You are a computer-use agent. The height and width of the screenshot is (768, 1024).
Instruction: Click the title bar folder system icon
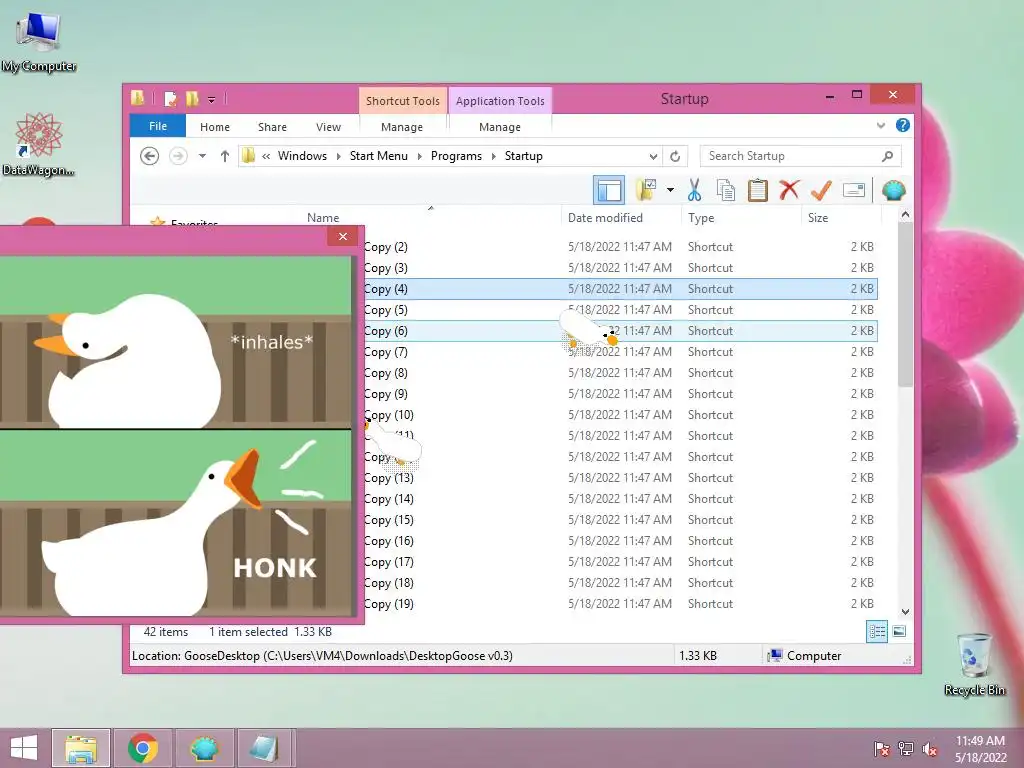click(x=138, y=99)
